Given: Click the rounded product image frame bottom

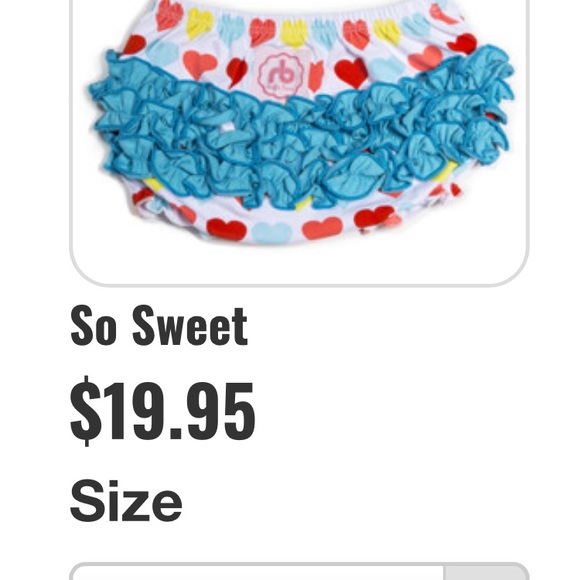Looking at the screenshot, I should (x=299, y=284).
